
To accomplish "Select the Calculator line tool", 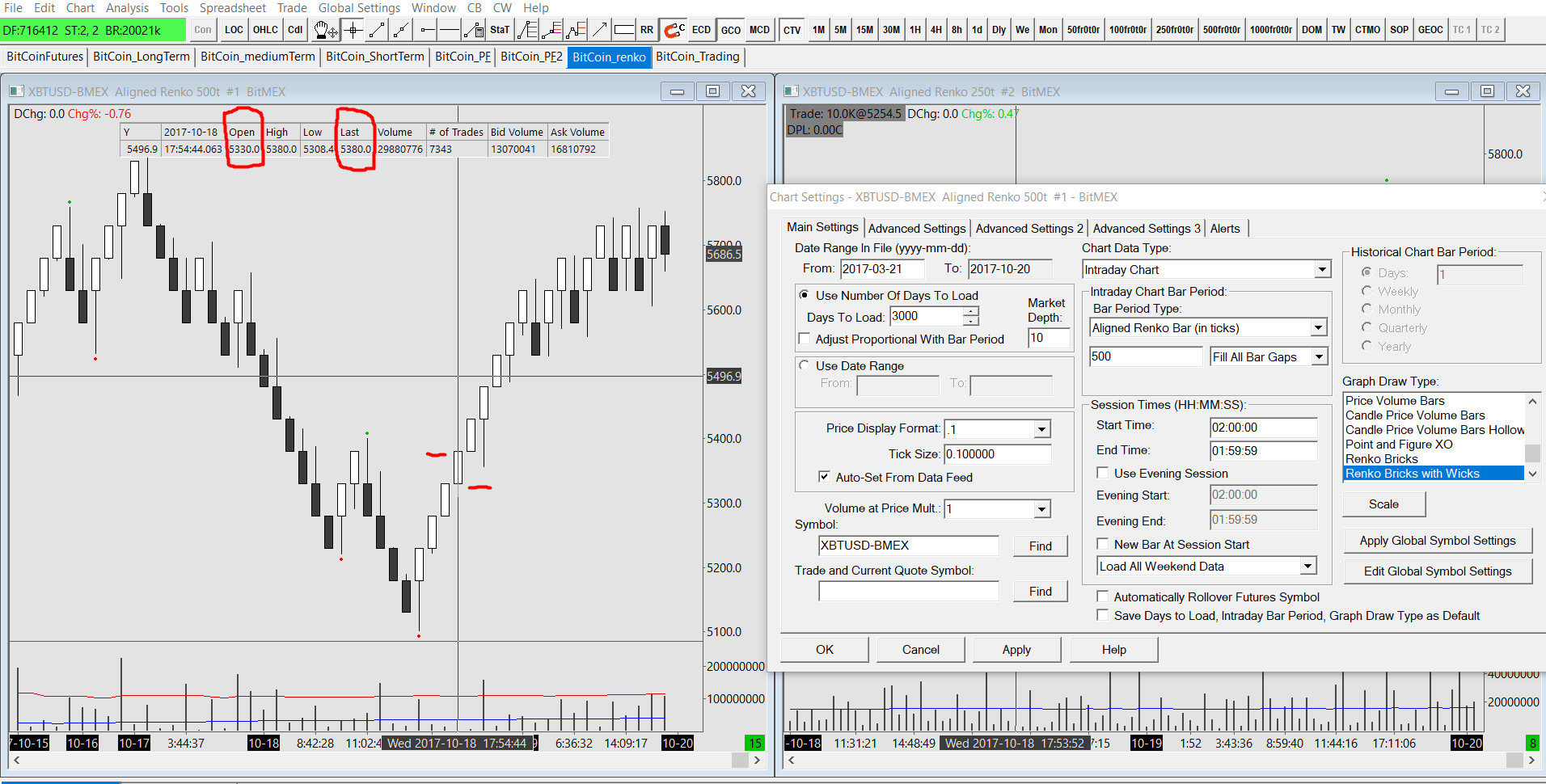I will 475,30.
